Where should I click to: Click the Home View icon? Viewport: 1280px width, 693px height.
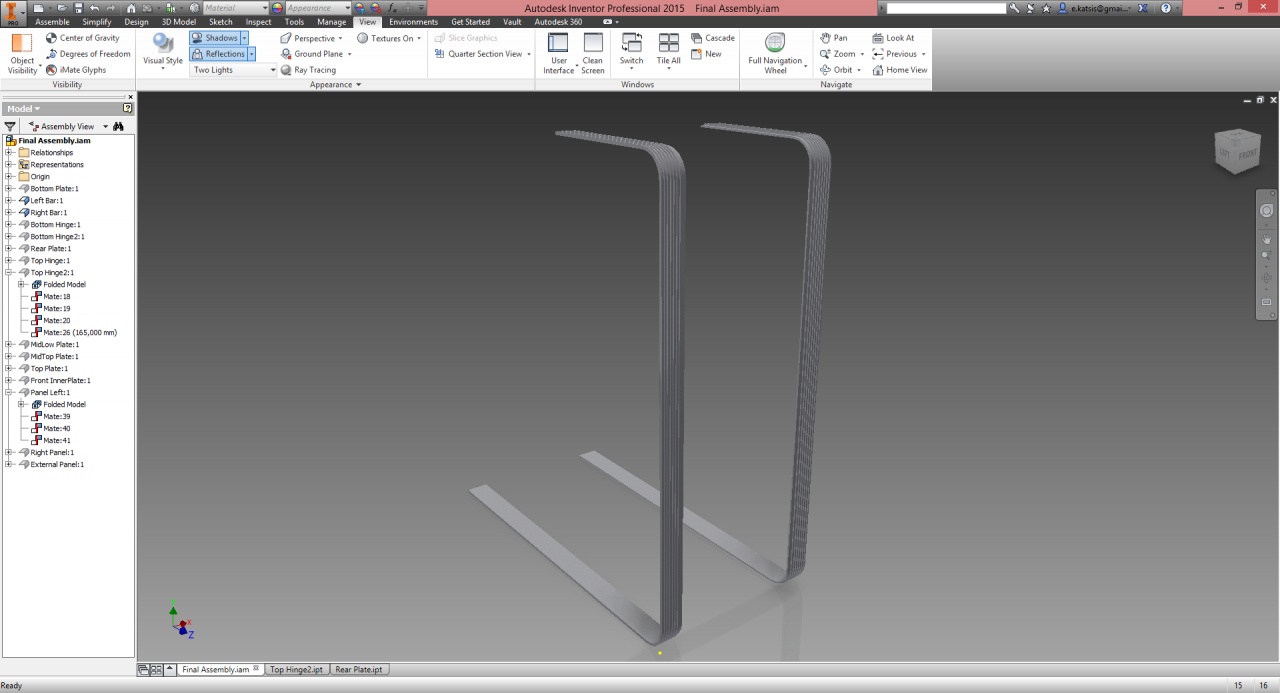878,70
